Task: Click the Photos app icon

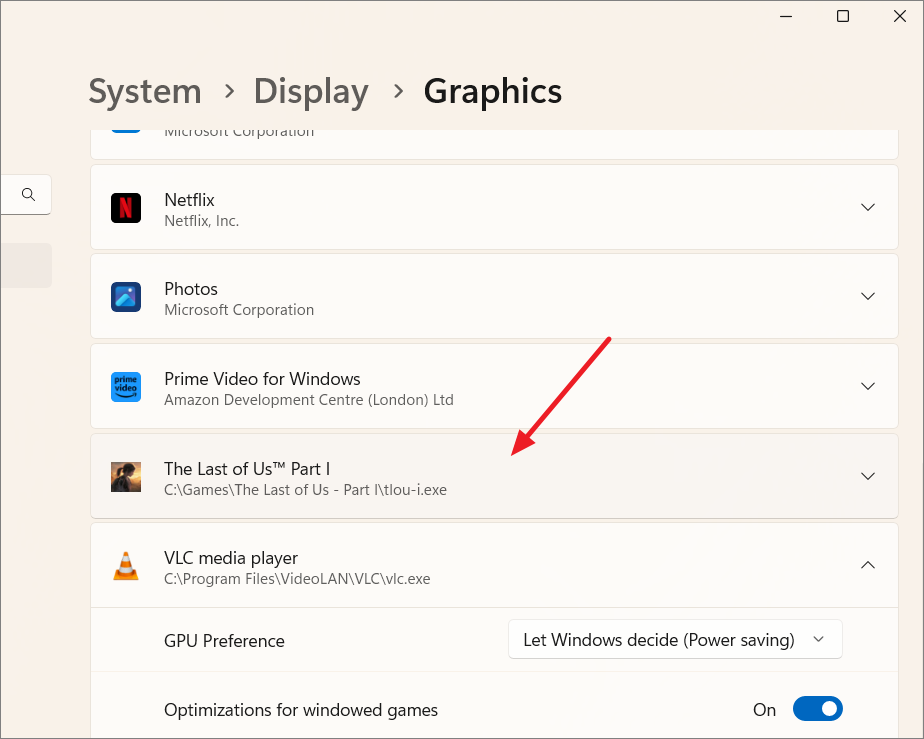Action: 126,297
